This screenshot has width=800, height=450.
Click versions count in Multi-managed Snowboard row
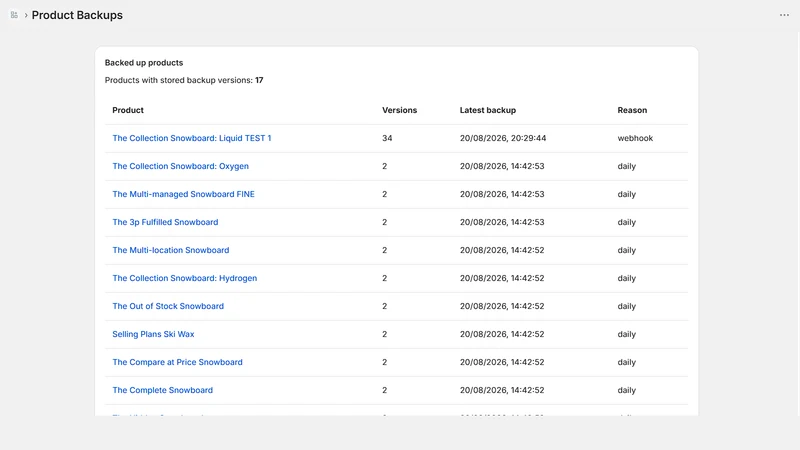pos(385,194)
